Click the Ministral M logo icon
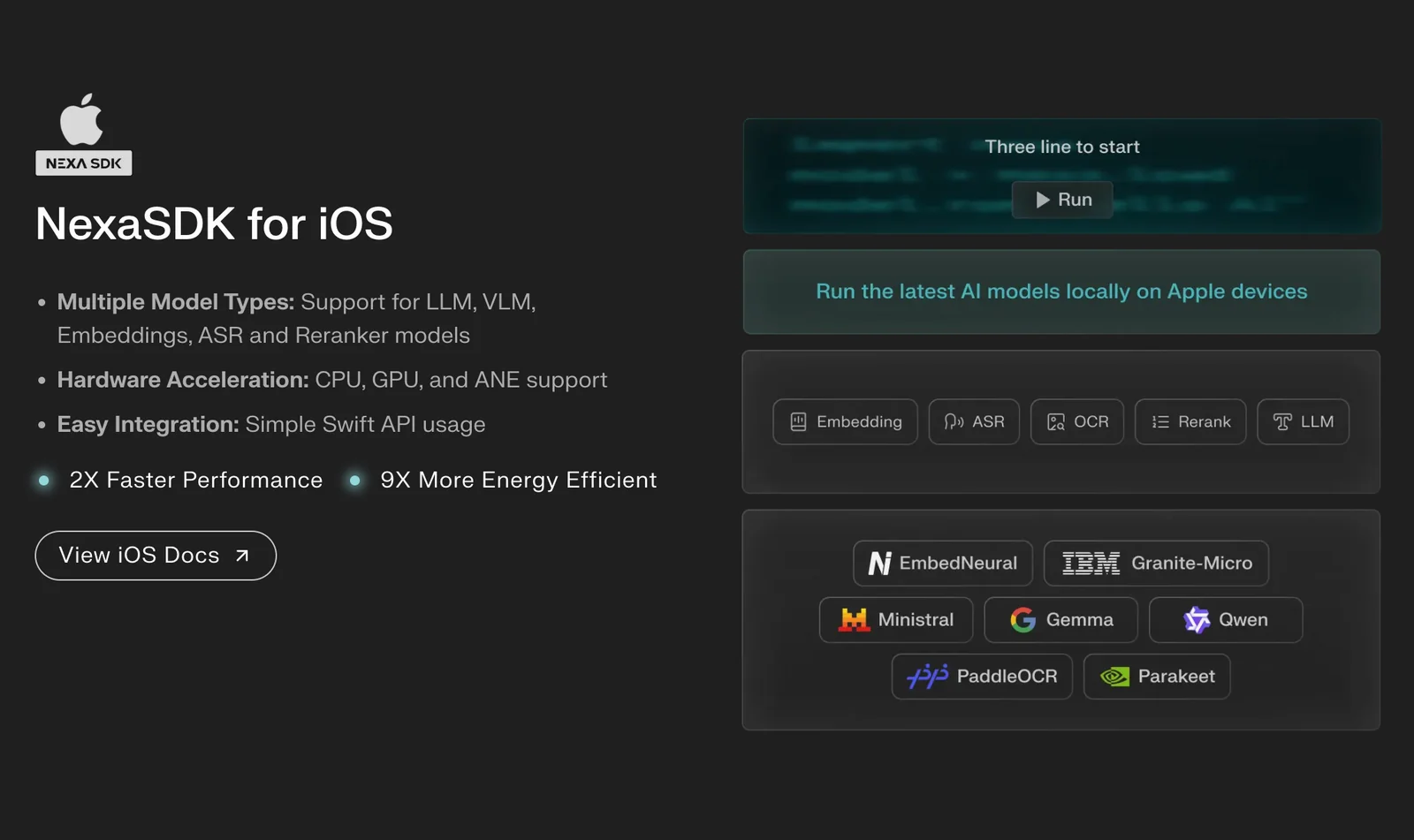Viewport: 1414px width, 840px height. tap(855, 620)
